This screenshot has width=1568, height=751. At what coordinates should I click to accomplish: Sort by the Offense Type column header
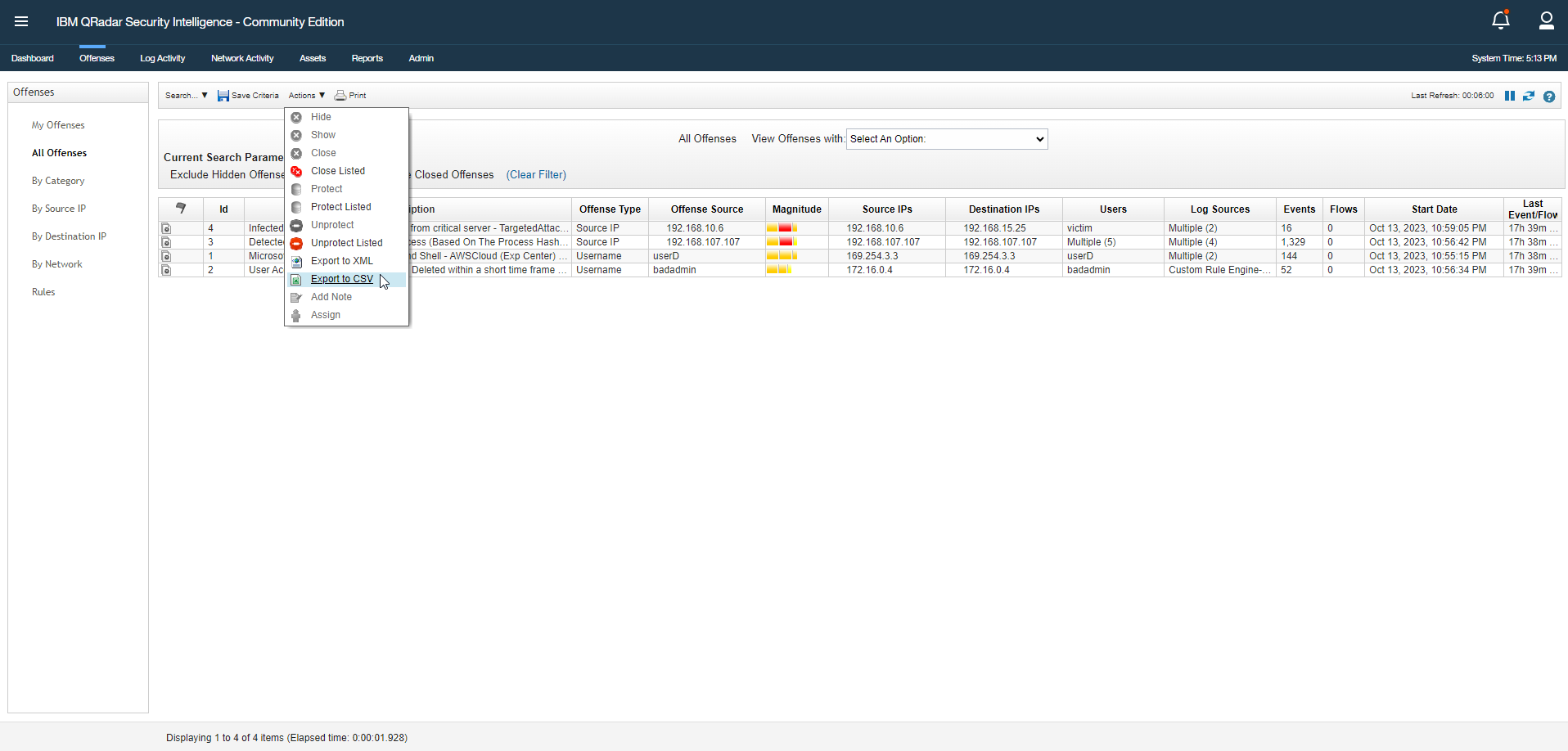tap(610, 209)
